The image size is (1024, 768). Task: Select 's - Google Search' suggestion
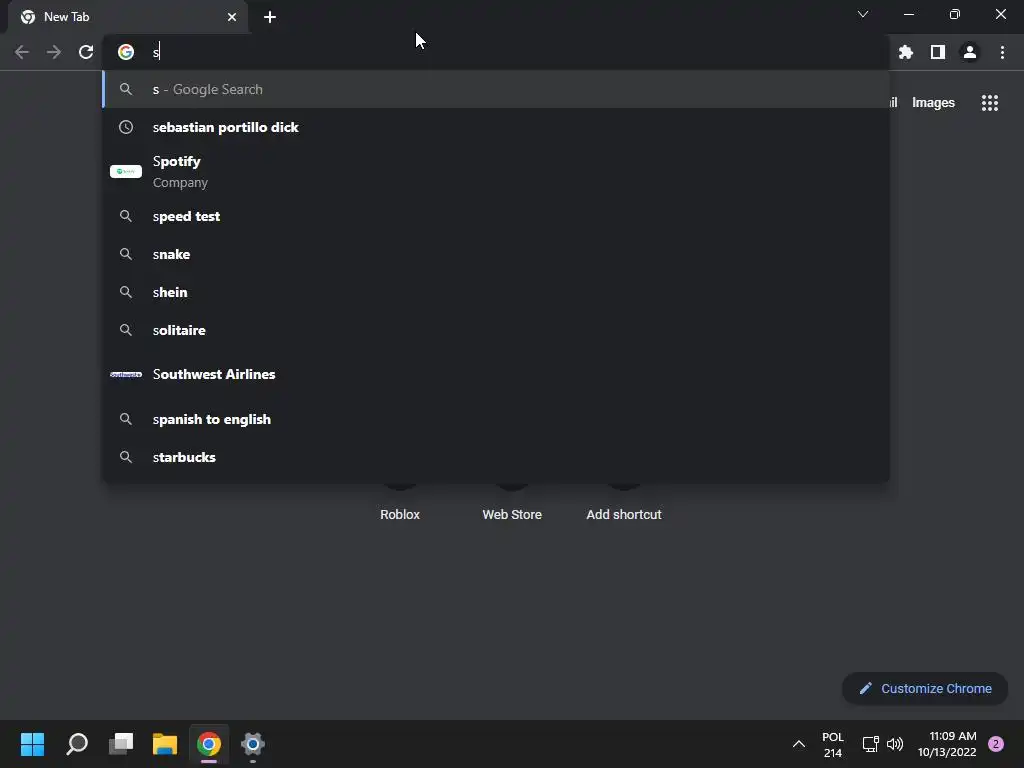[496, 89]
